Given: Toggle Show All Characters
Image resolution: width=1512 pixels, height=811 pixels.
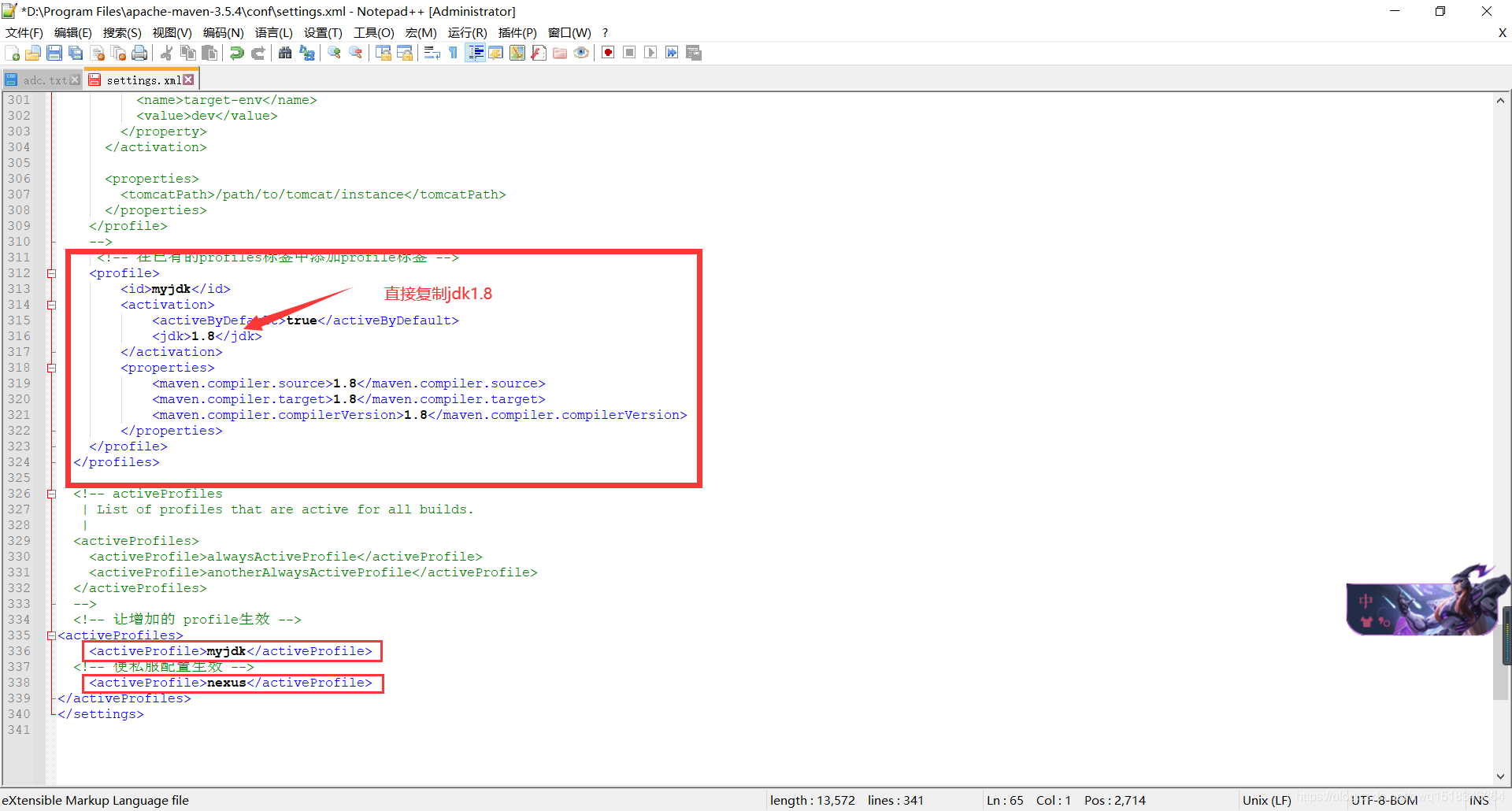Looking at the screenshot, I should coord(453,53).
